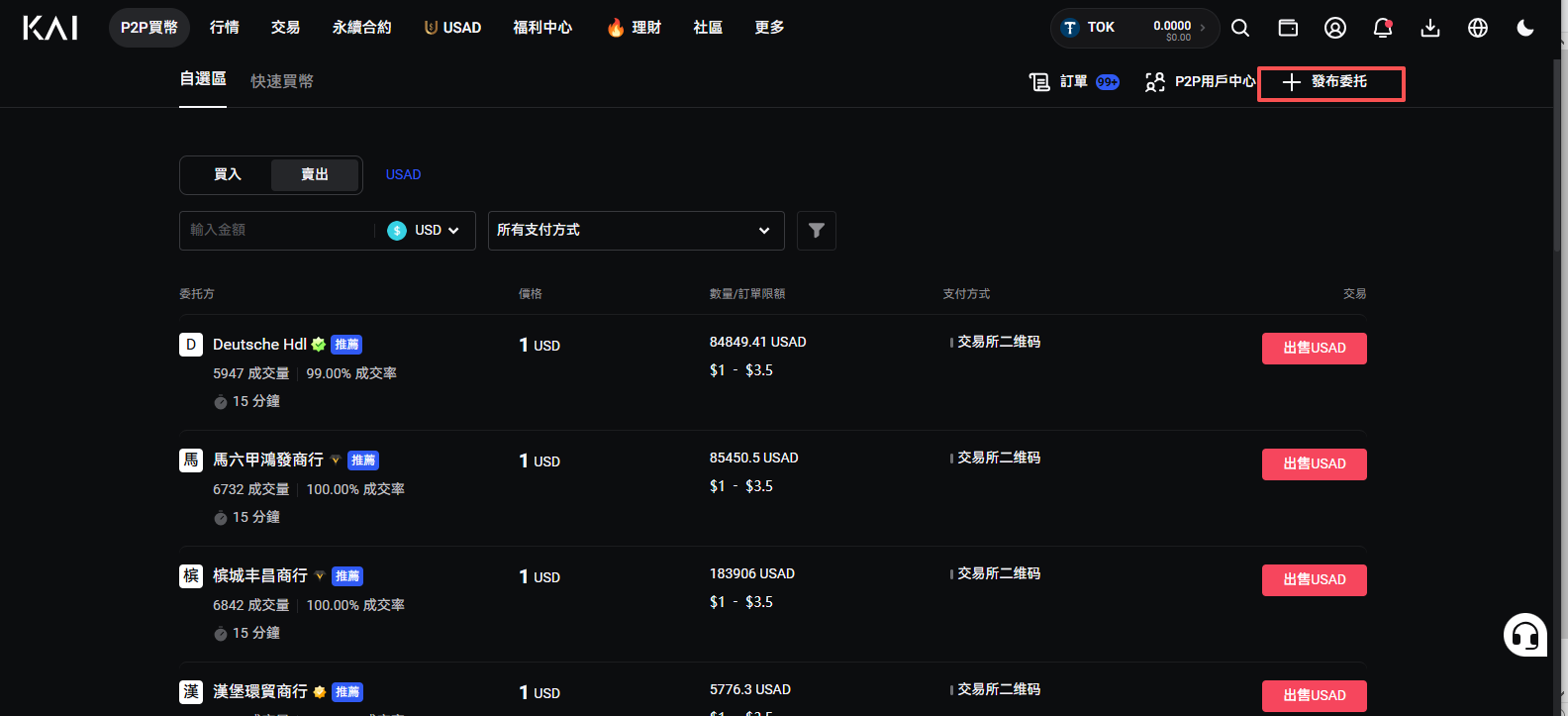This screenshot has width=1568, height=716.
Task: Expand the TOK balance chevron
Action: click(1203, 28)
